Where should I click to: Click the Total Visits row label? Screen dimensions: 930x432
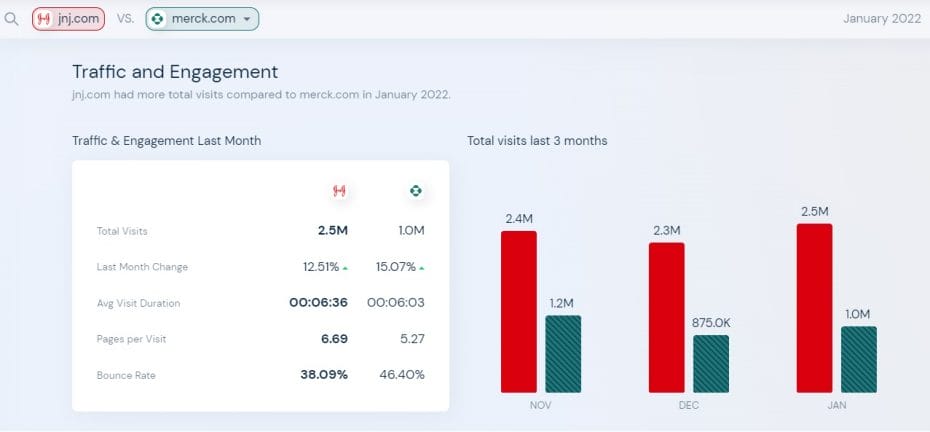[x=122, y=231]
